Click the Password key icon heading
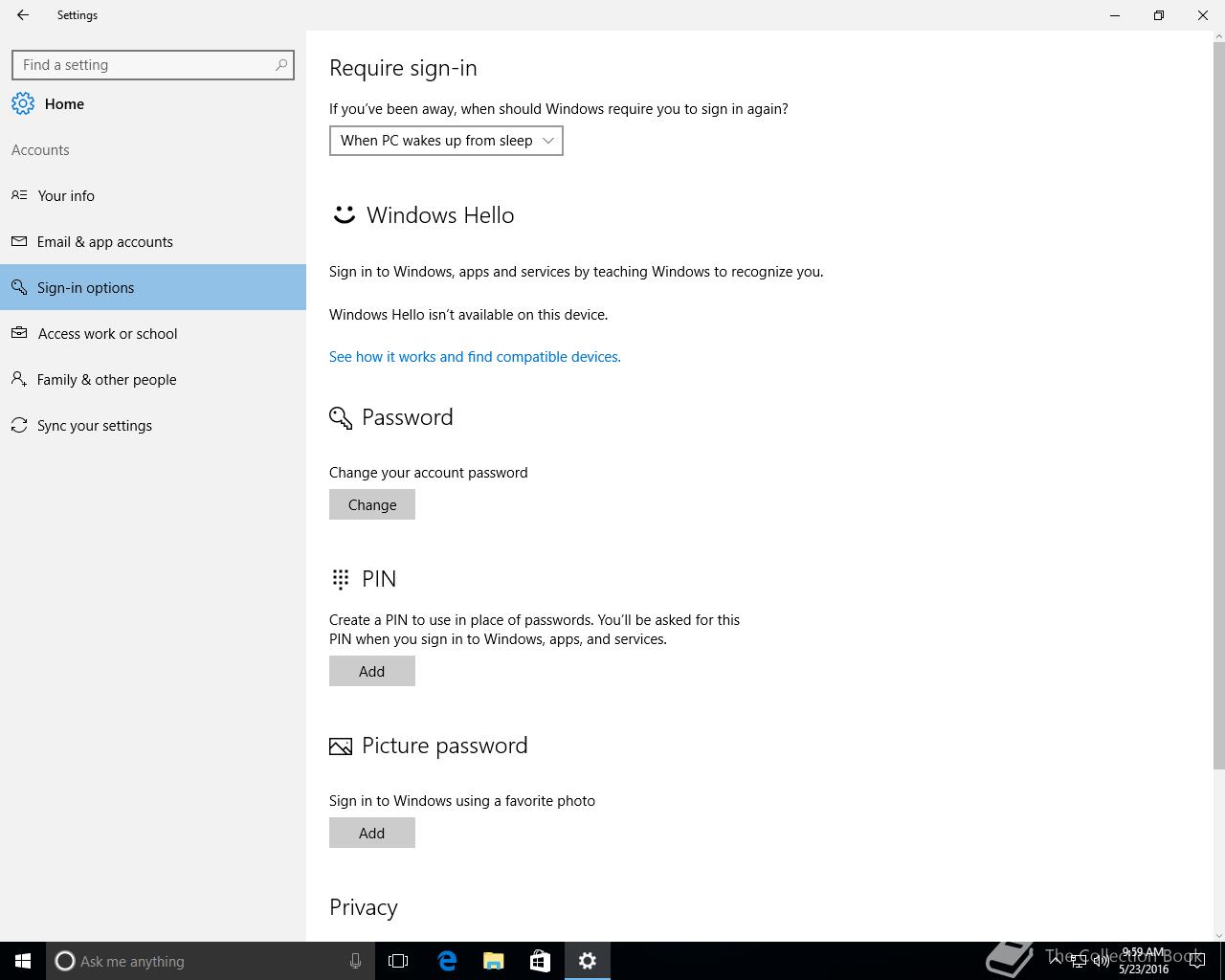This screenshot has height=980, width=1225. (341, 418)
